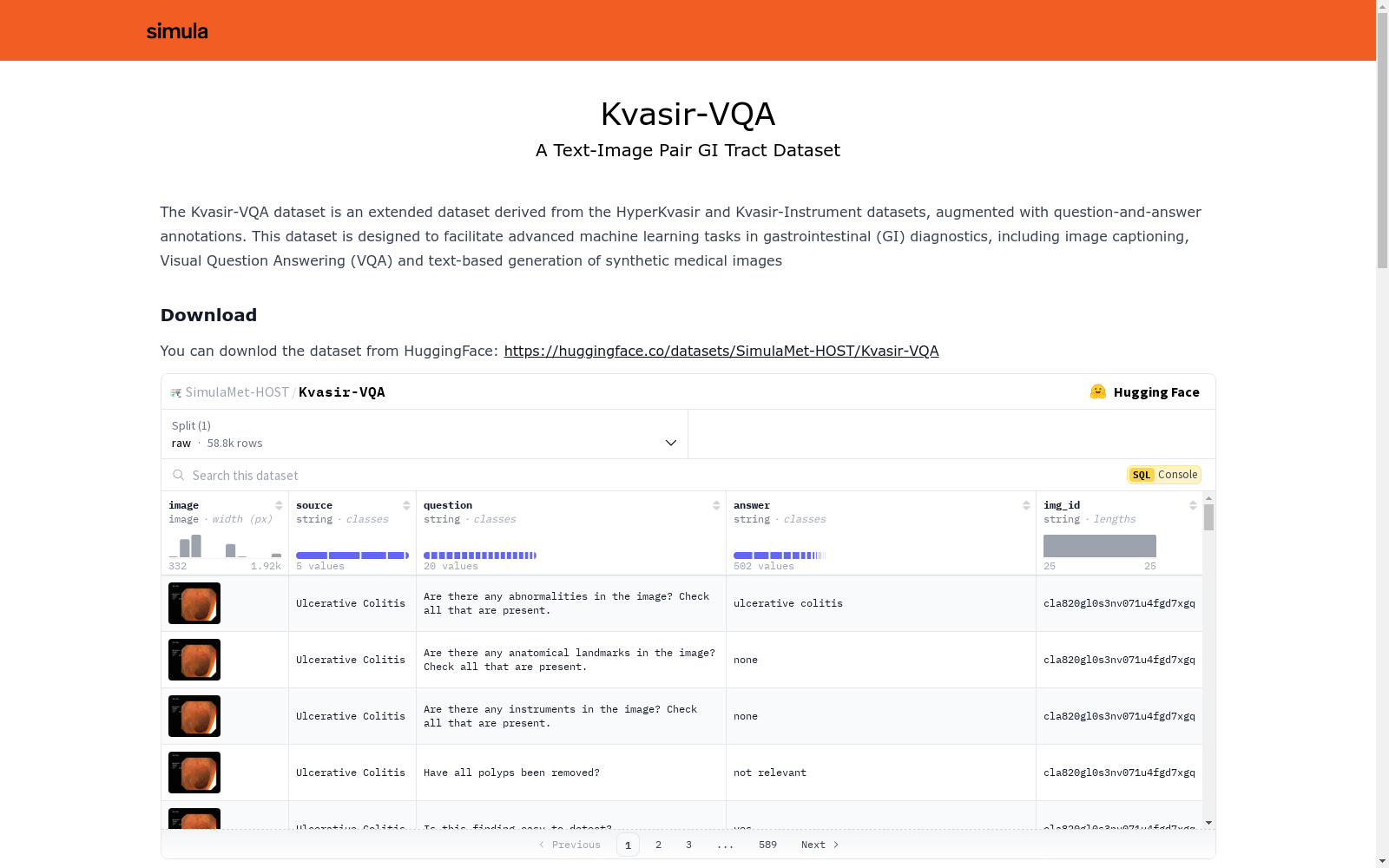Image resolution: width=1389 pixels, height=868 pixels.
Task: Click Next page button
Action: coord(820,845)
